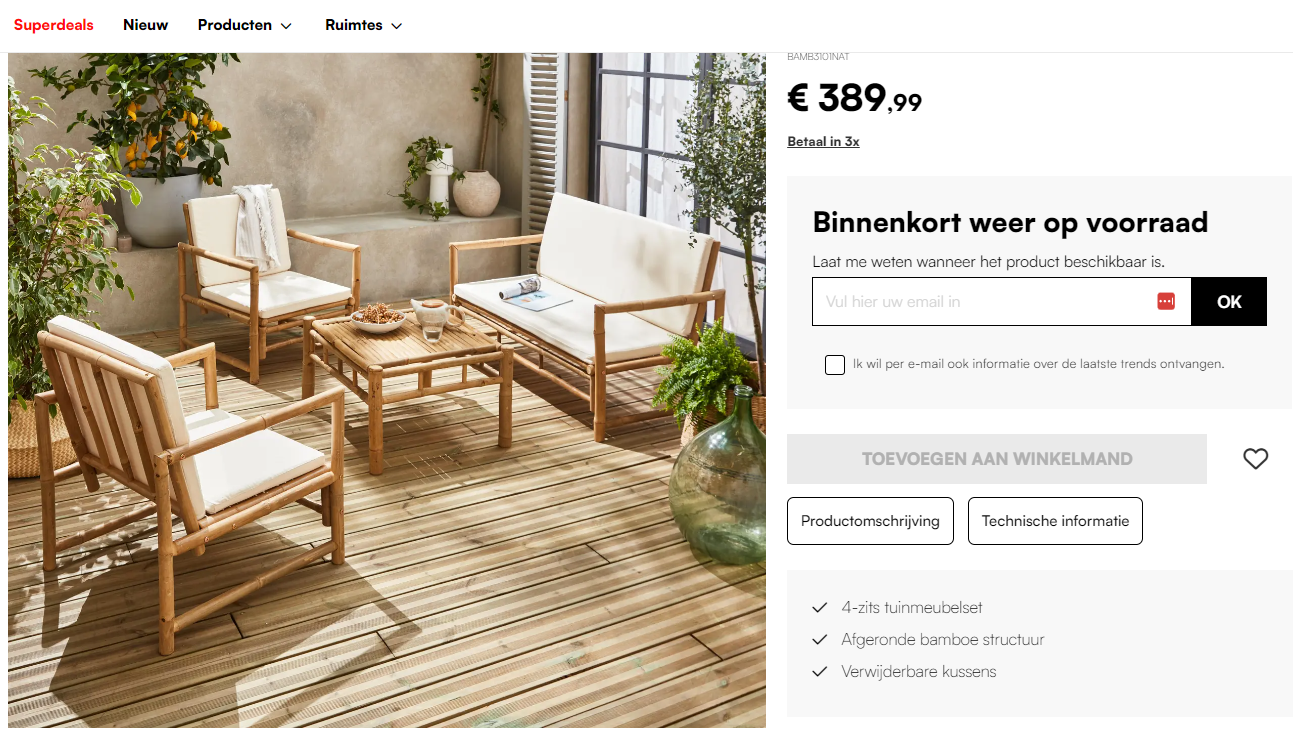The image size is (1293, 736).
Task: Expand the Ruimtes dropdown chevron
Action: click(396, 26)
